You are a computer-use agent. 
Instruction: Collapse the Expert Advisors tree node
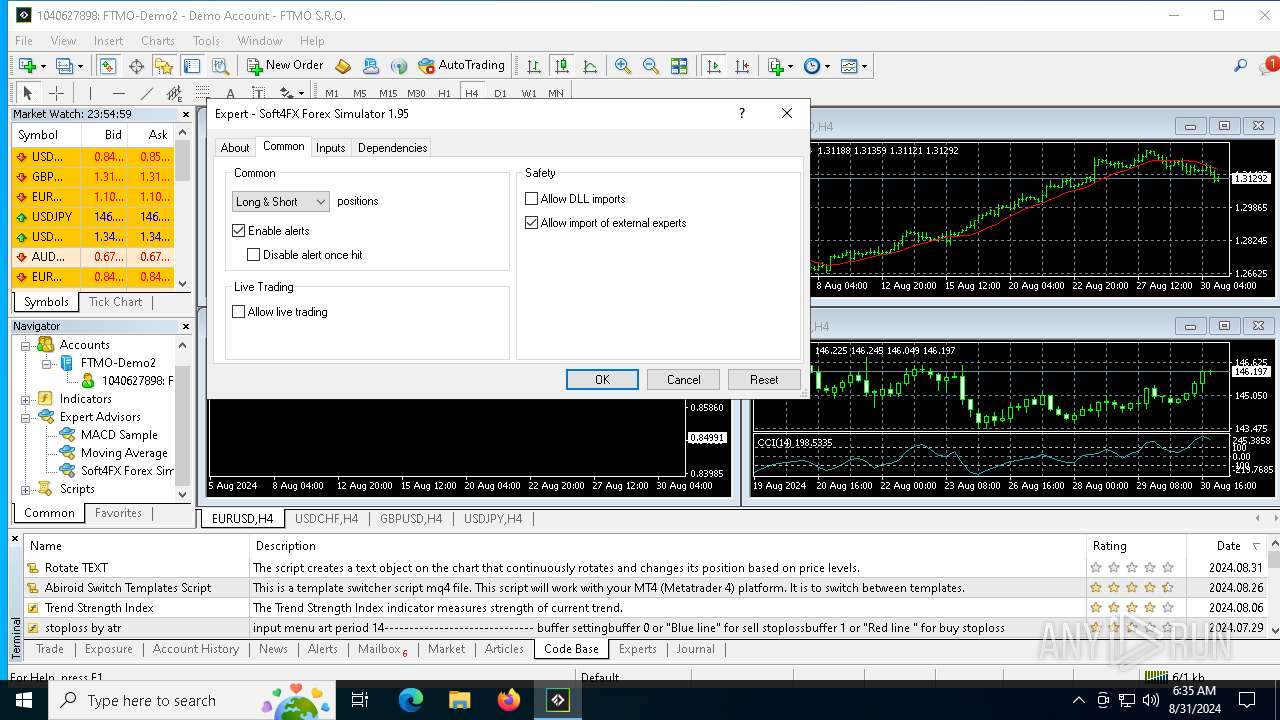26,417
